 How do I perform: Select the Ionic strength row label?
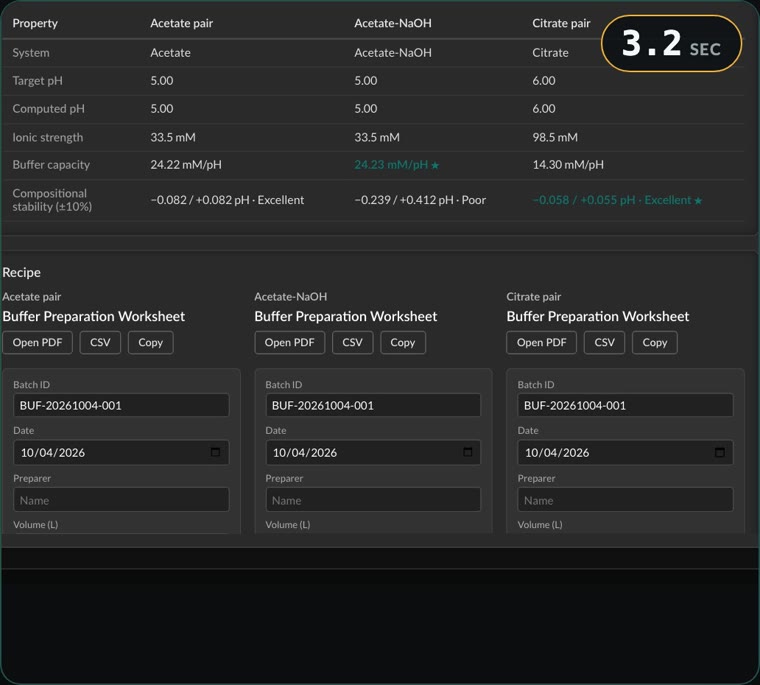pyautogui.click(x=48, y=137)
